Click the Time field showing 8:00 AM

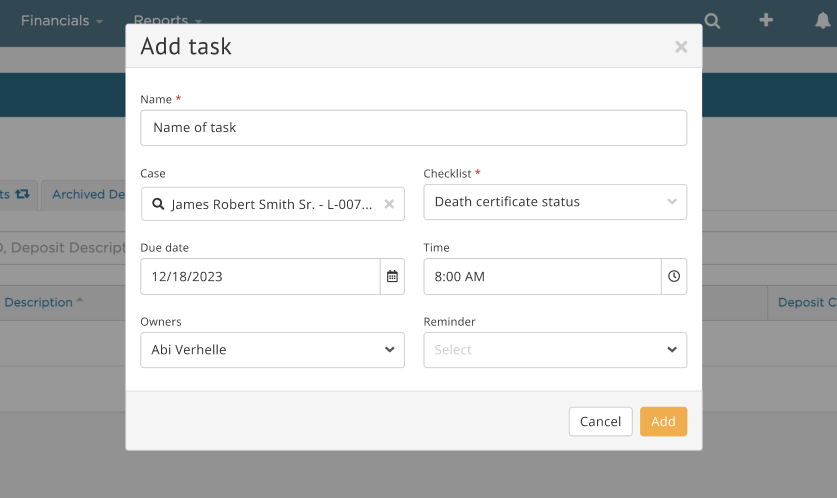(542, 276)
